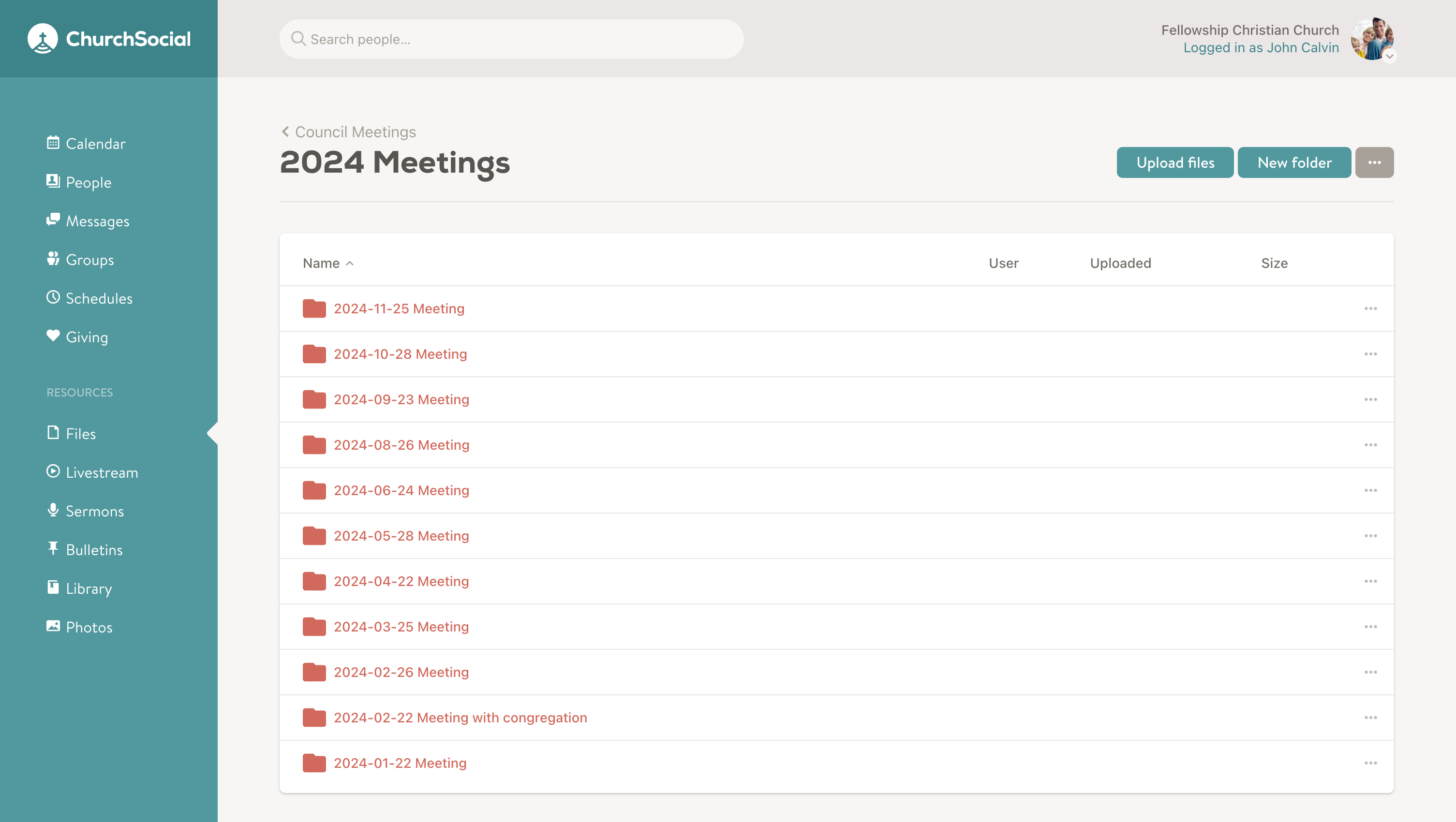
Task: Open options for 2024-01-22 Meeting
Action: coord(1371,763)
